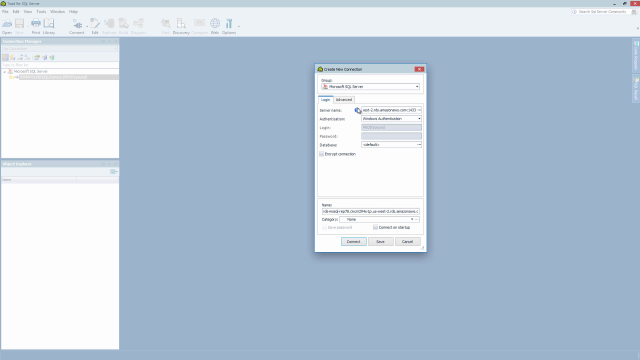
Task: Enable the Connect on startup checkbox
Action: point(375,227)
